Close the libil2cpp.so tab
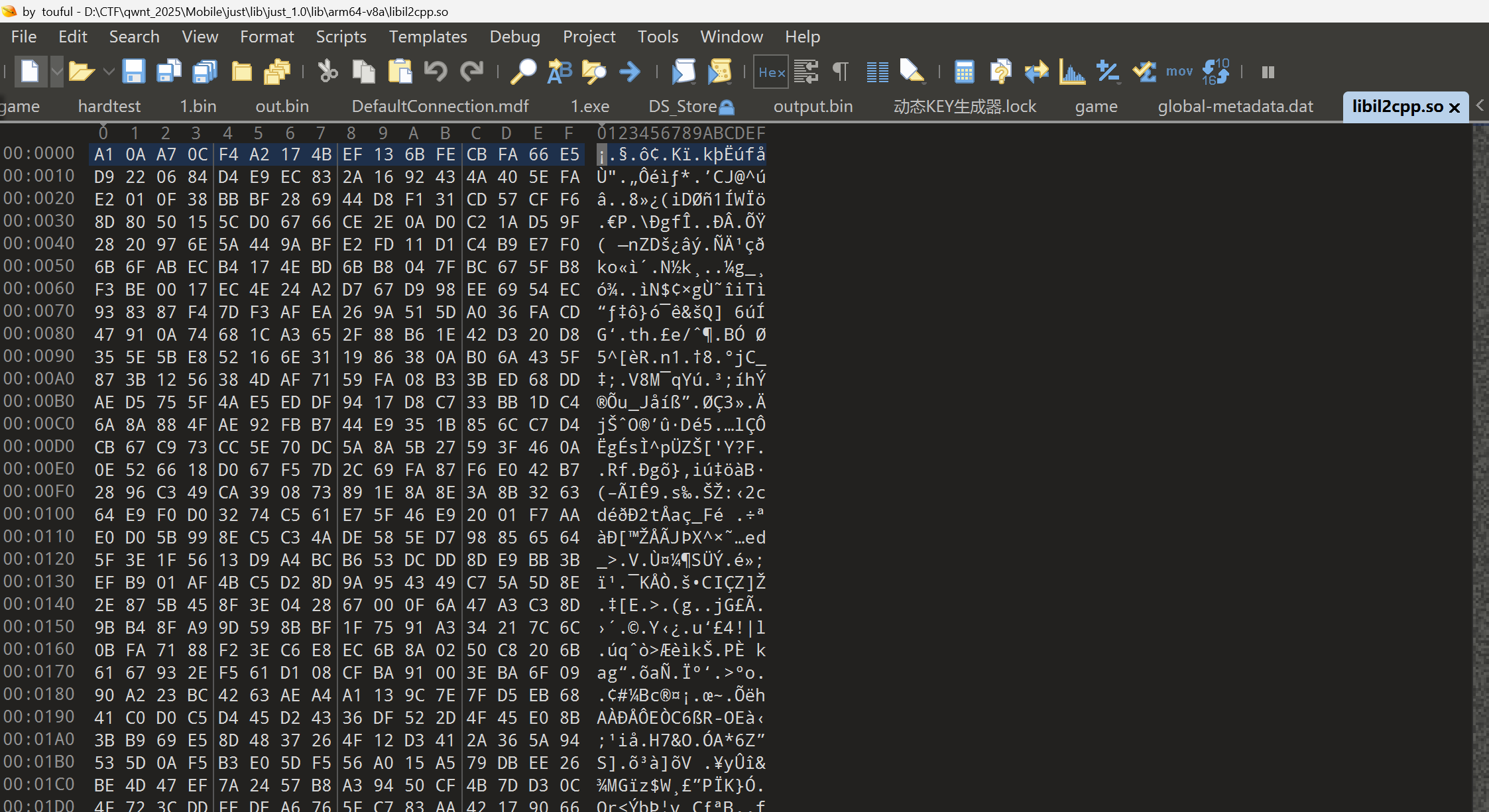Viewport: 1489px width, 812px height. click(1455, 107)
